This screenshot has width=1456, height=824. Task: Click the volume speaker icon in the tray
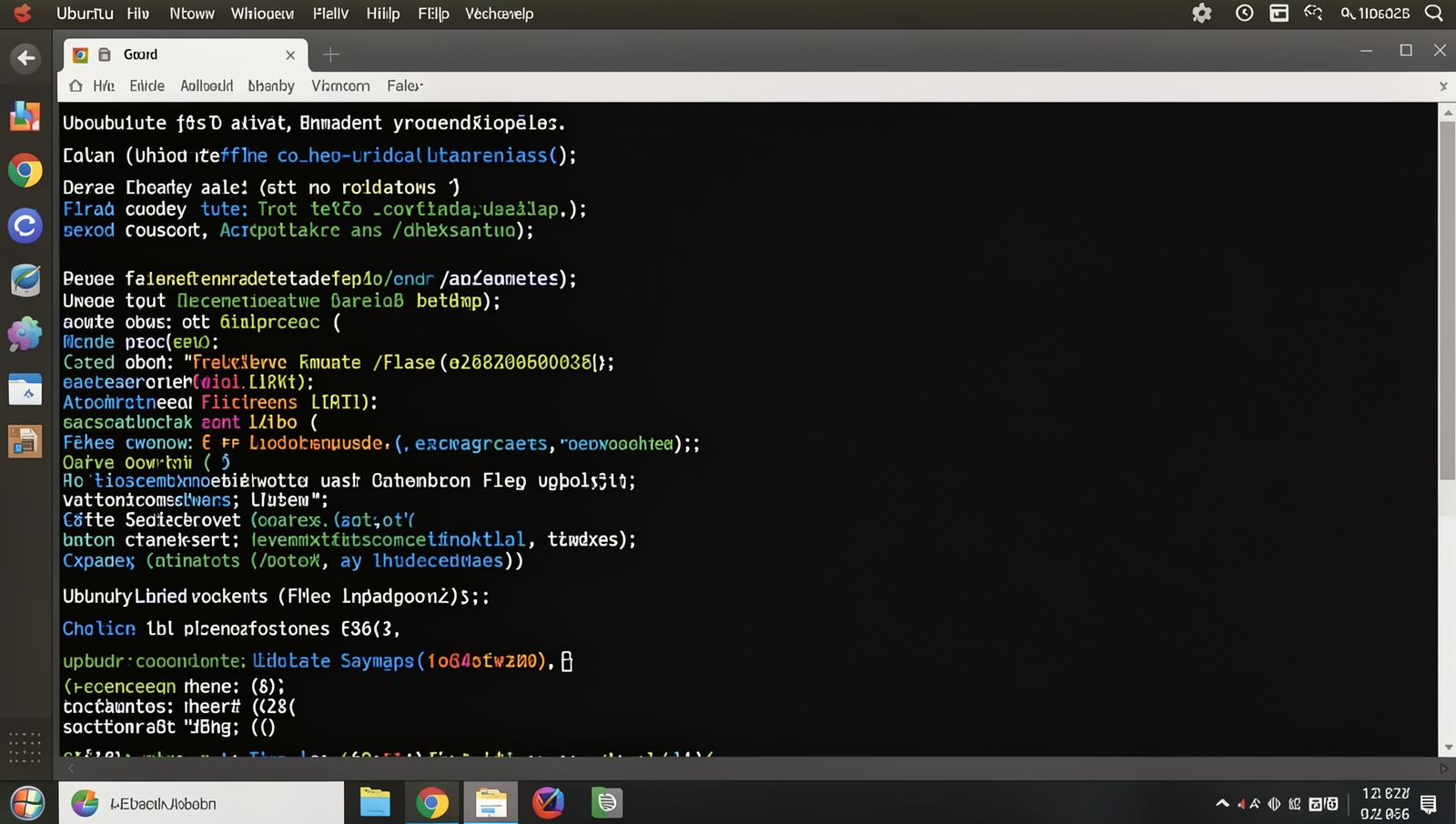[1274, 804]
